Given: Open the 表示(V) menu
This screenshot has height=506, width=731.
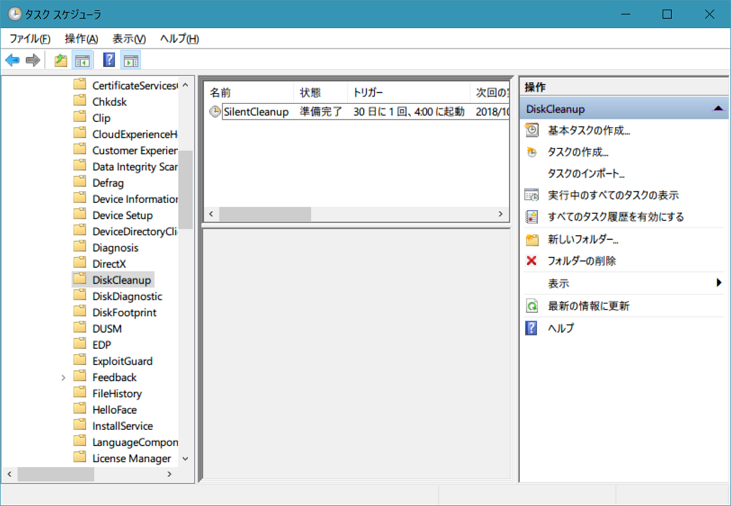Looking at the screenshot, I should tap(129, 39).
